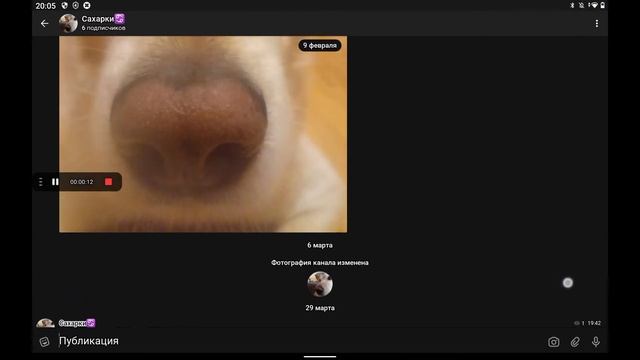Tap the floating round button on right

(x=568, y=282)
